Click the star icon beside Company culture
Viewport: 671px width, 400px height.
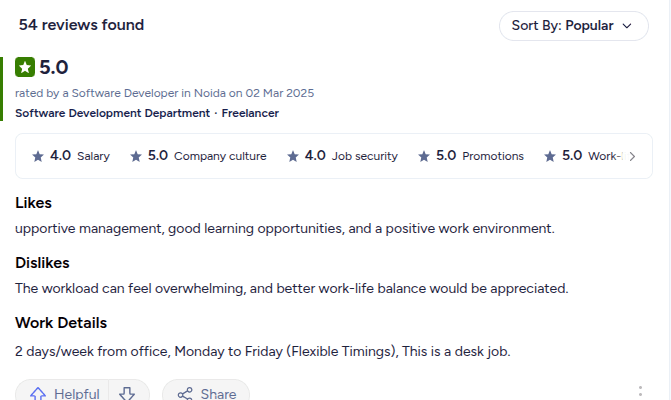click(136, 156)
